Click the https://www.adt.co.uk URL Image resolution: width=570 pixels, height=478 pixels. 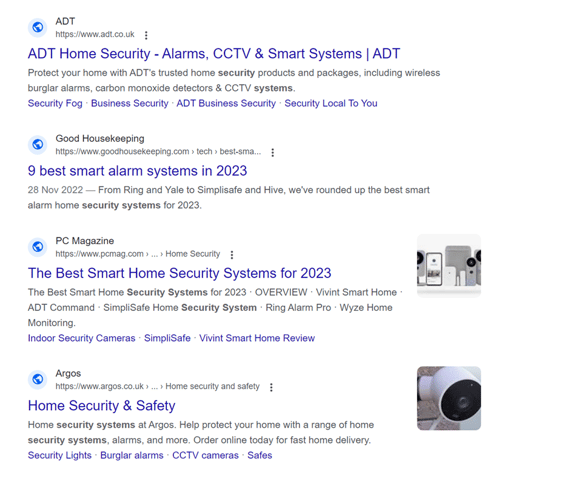tap(95, 35)
